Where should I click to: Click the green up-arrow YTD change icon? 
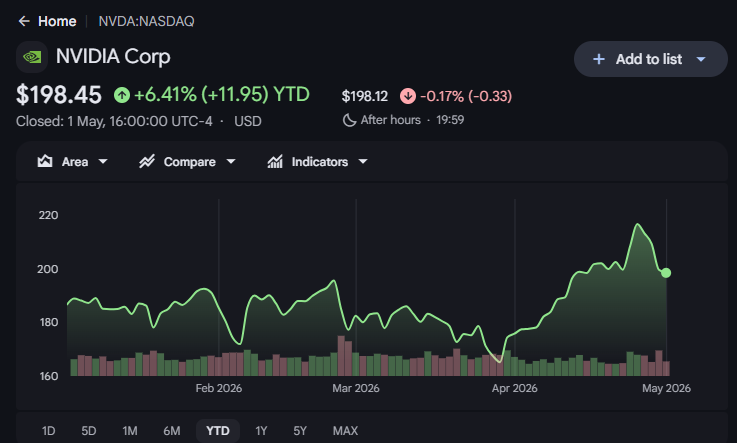tap(122, 95)
